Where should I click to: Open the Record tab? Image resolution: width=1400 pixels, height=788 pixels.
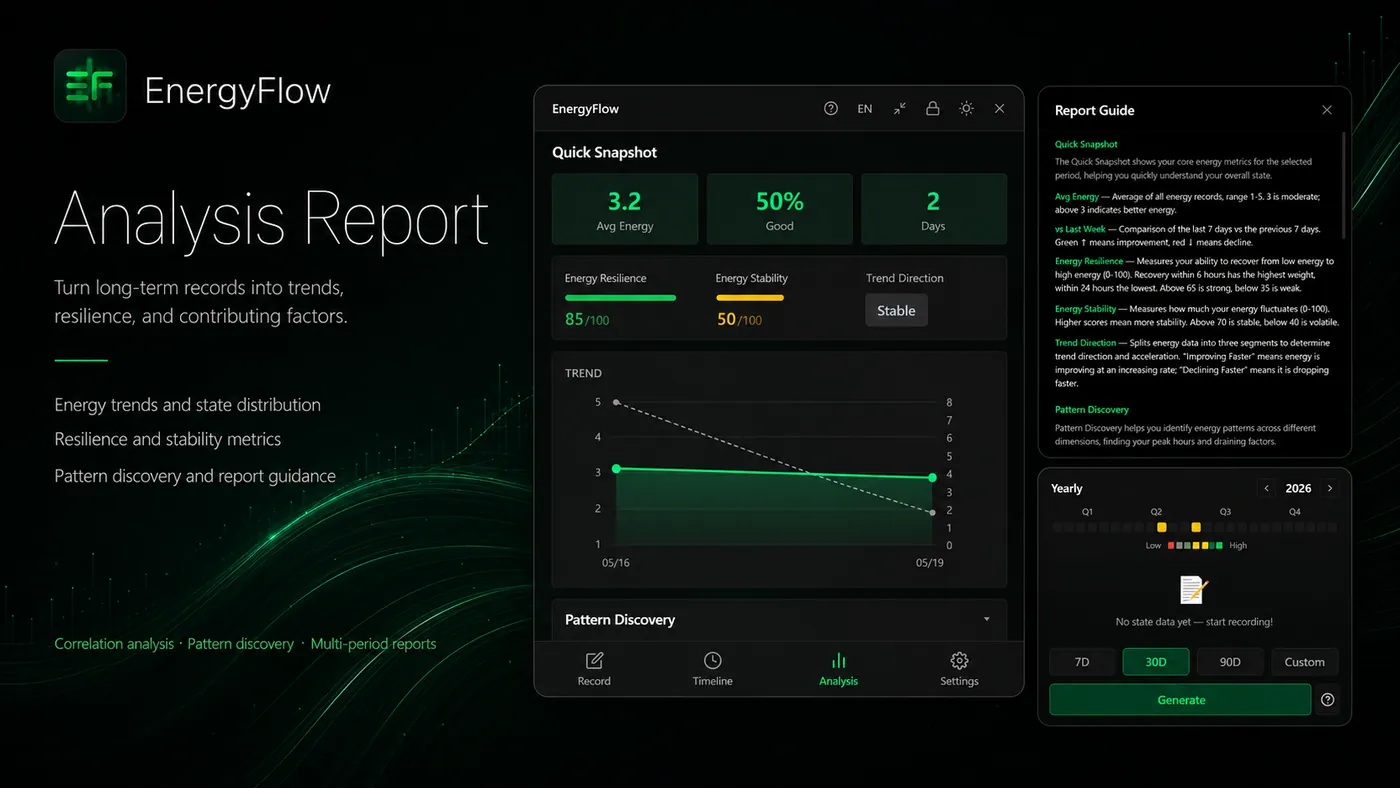[x=594, y=669]
